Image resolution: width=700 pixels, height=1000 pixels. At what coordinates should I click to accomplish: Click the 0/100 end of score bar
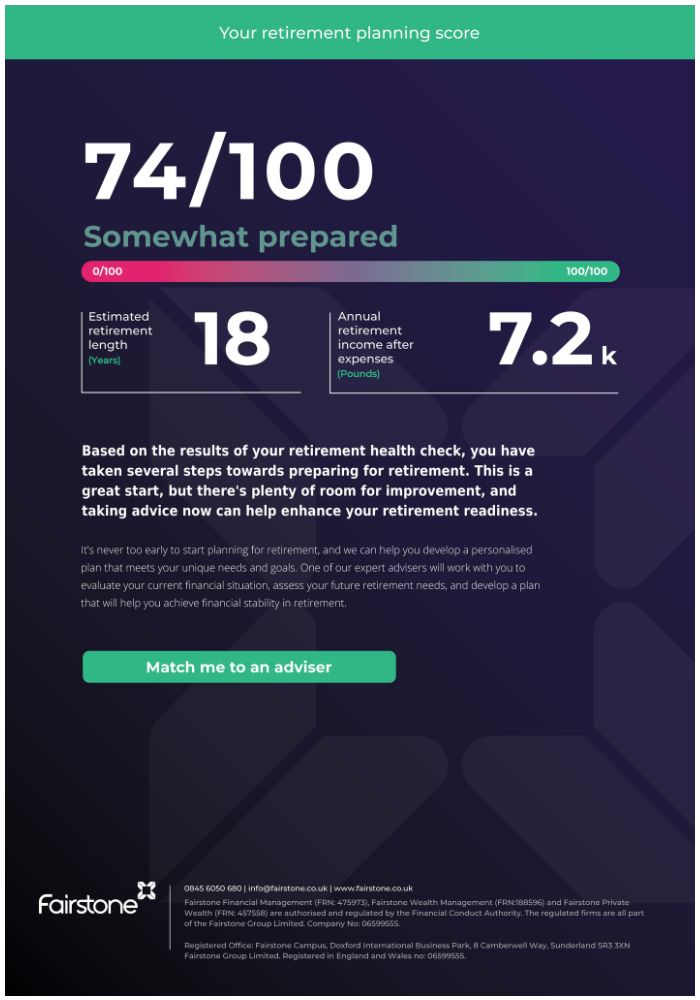(x=107, y=271)
